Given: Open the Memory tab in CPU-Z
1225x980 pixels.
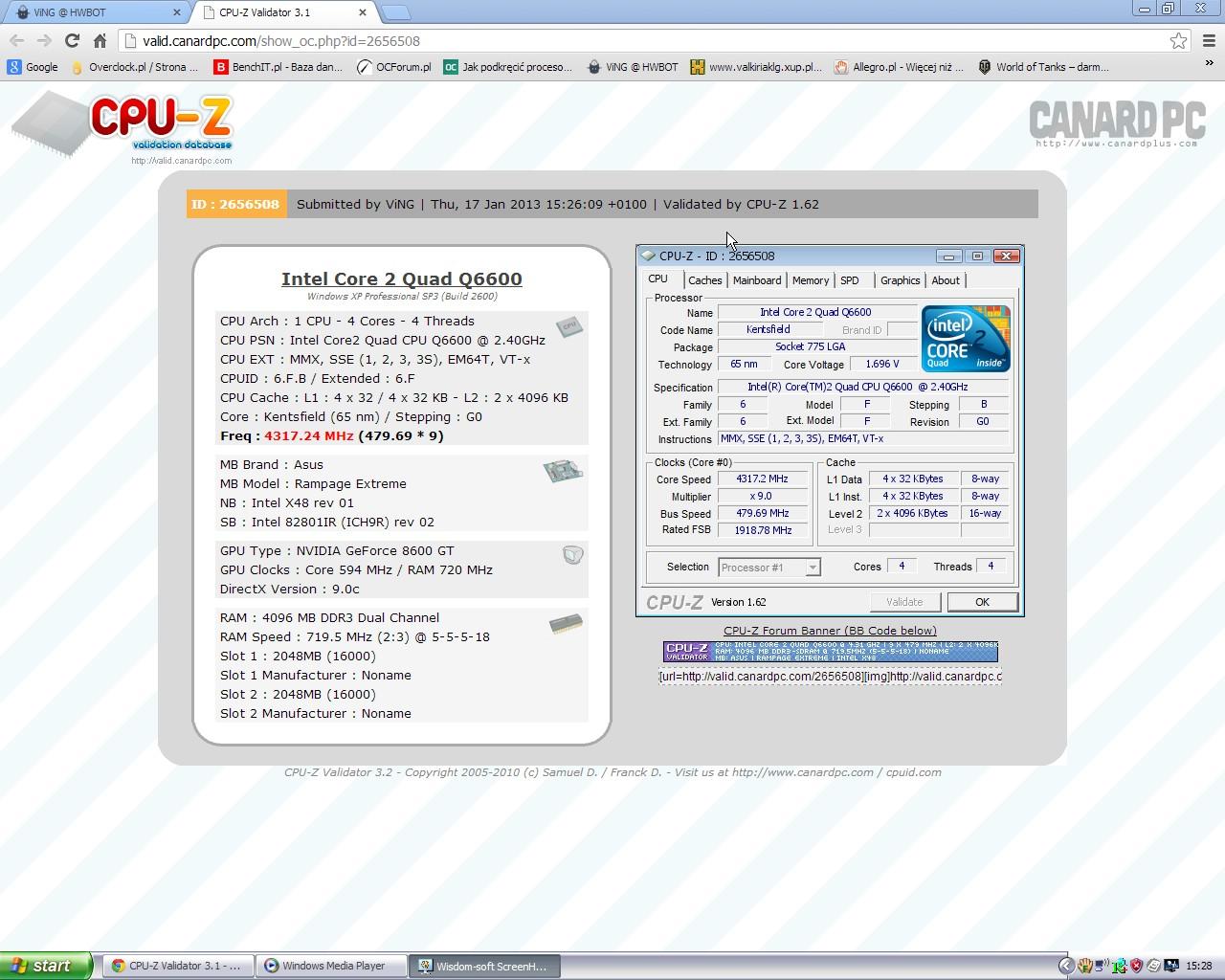Looking at the screenshot, I should (x=810, y=280).
